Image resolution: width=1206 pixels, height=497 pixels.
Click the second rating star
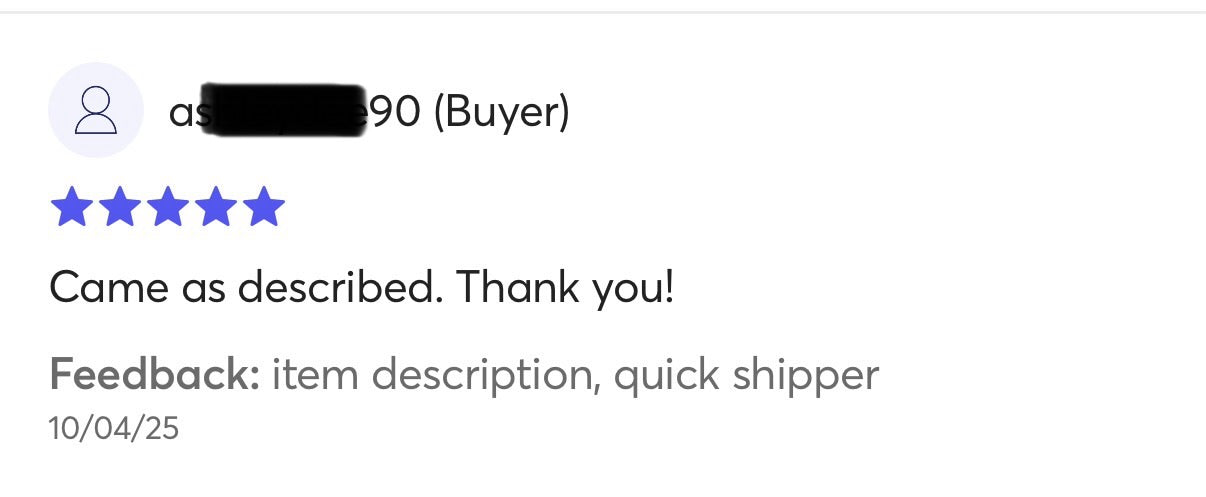tap(119, 207)
